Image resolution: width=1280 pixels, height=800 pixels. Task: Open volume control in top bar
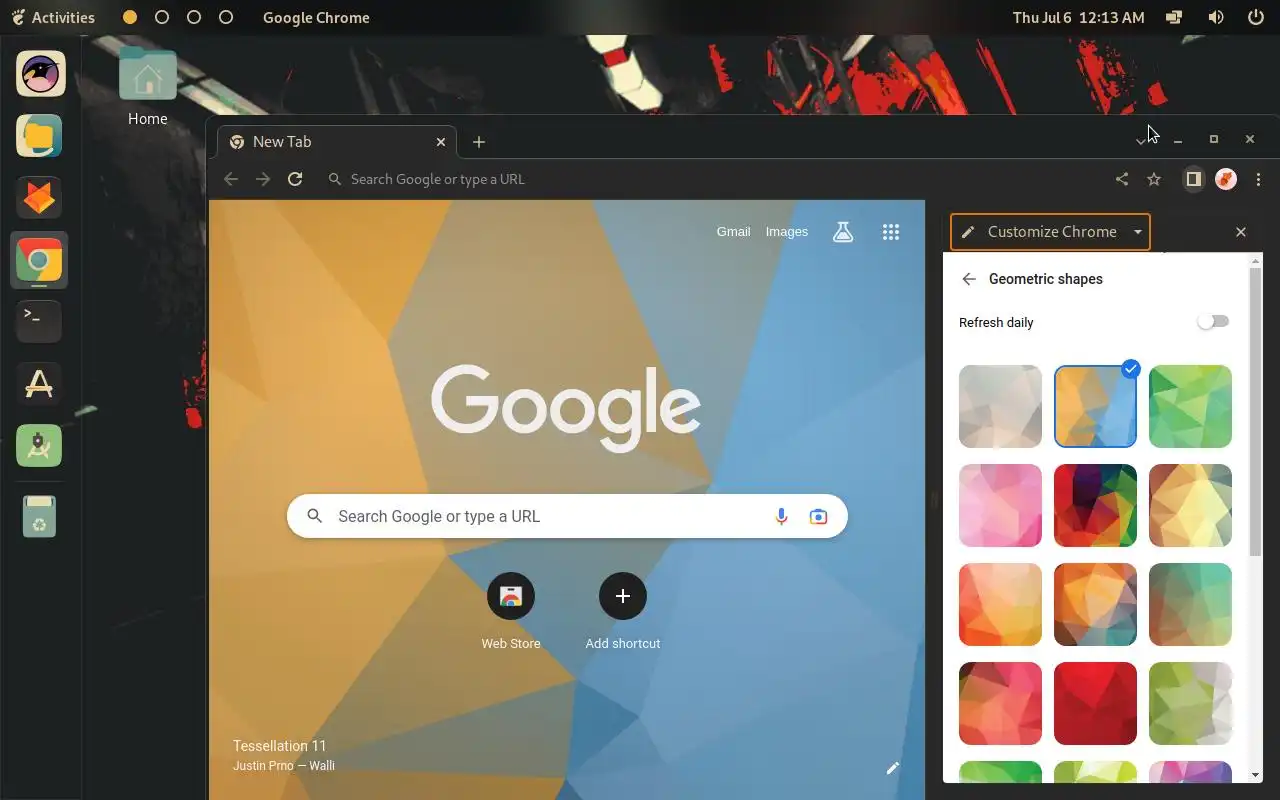(1216, 17)
